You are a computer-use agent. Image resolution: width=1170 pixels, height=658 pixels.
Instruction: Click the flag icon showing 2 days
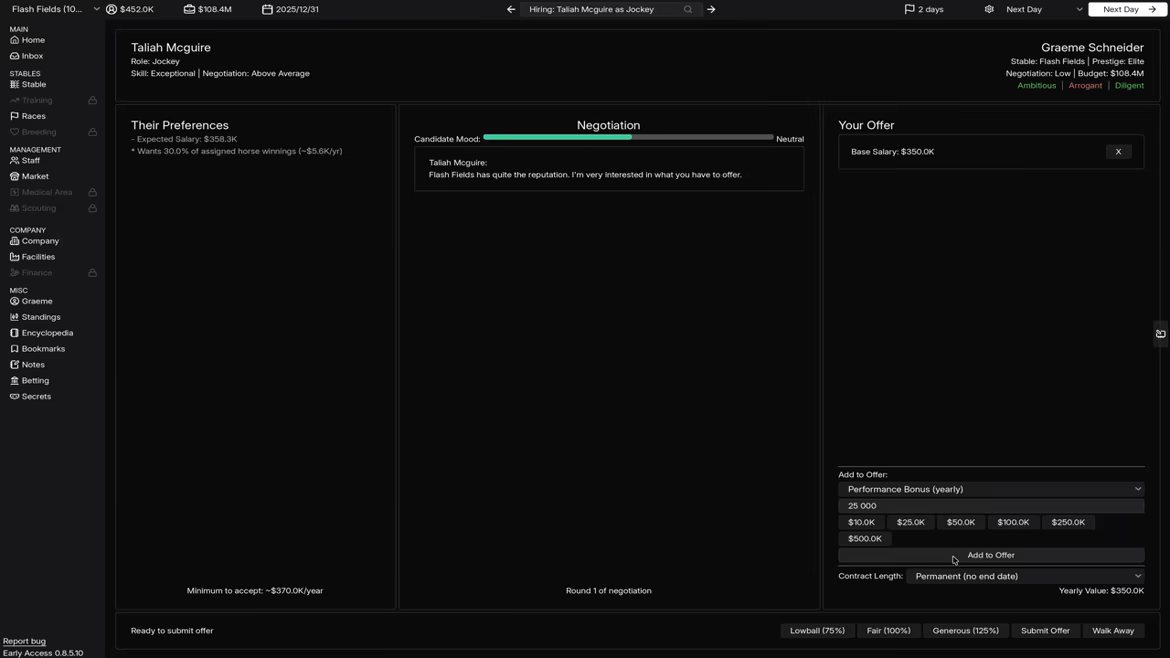909,10
